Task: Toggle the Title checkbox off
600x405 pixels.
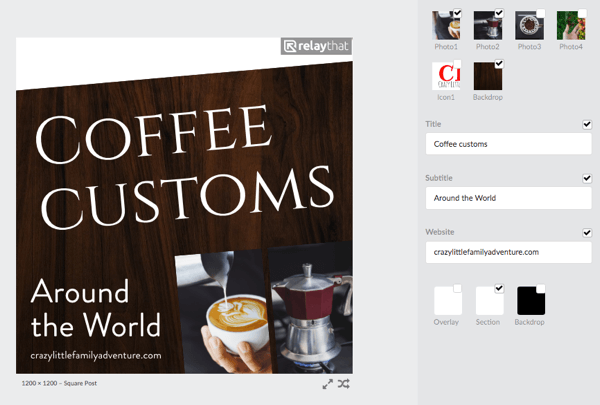Action: click(x=587, y=124)
